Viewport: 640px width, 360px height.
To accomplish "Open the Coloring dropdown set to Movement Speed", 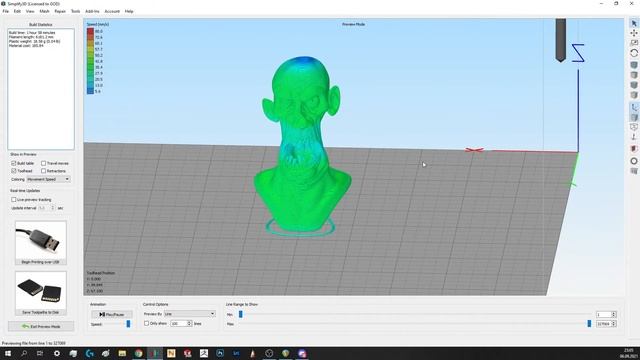I will 48,179.
